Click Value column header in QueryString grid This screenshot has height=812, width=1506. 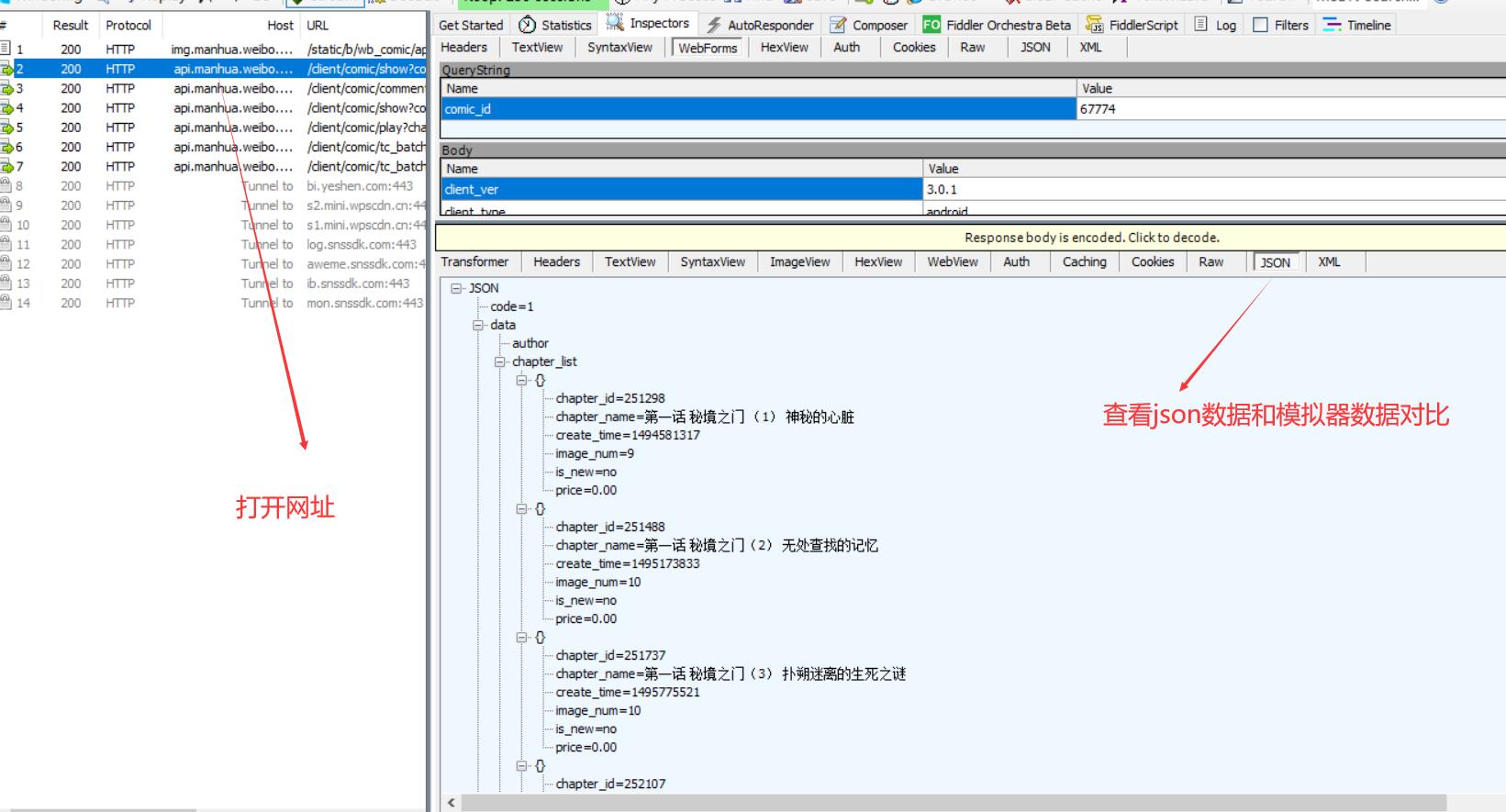click(1291, 88)
